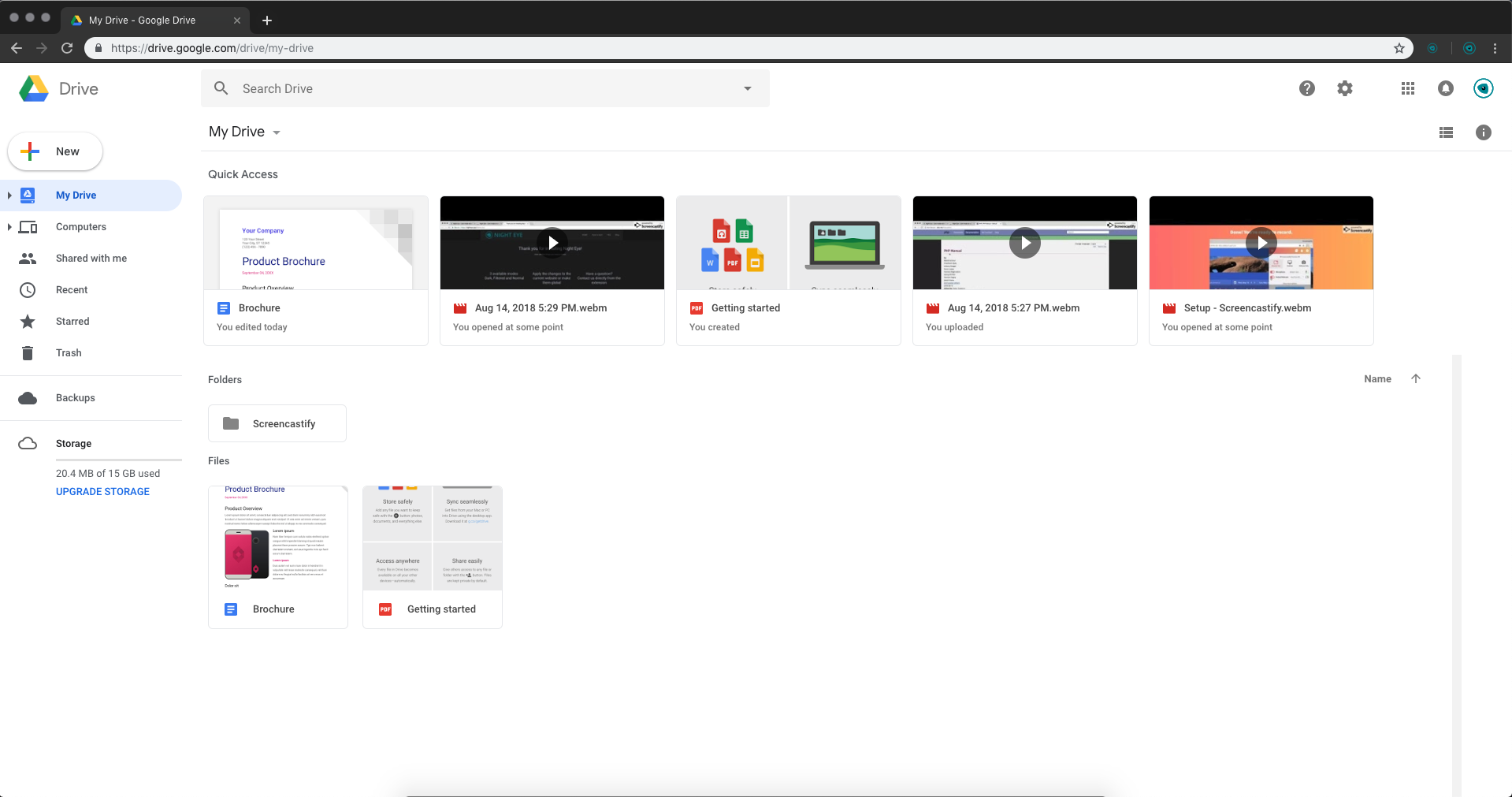Open the Help question mark icon

click(x=1307, y=88)
